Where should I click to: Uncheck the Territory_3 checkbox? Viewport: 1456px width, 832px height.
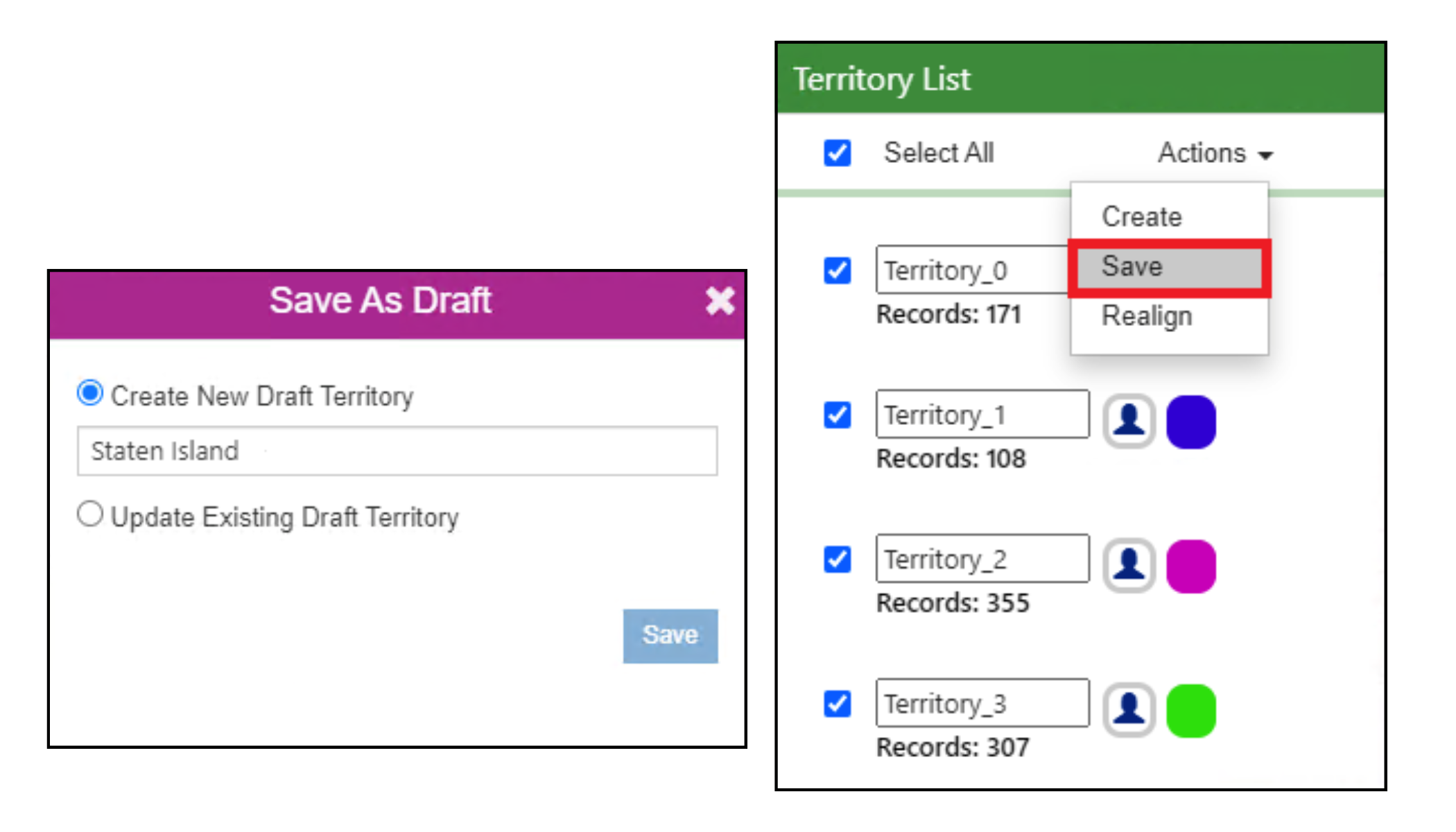click(x=836, y=703)
